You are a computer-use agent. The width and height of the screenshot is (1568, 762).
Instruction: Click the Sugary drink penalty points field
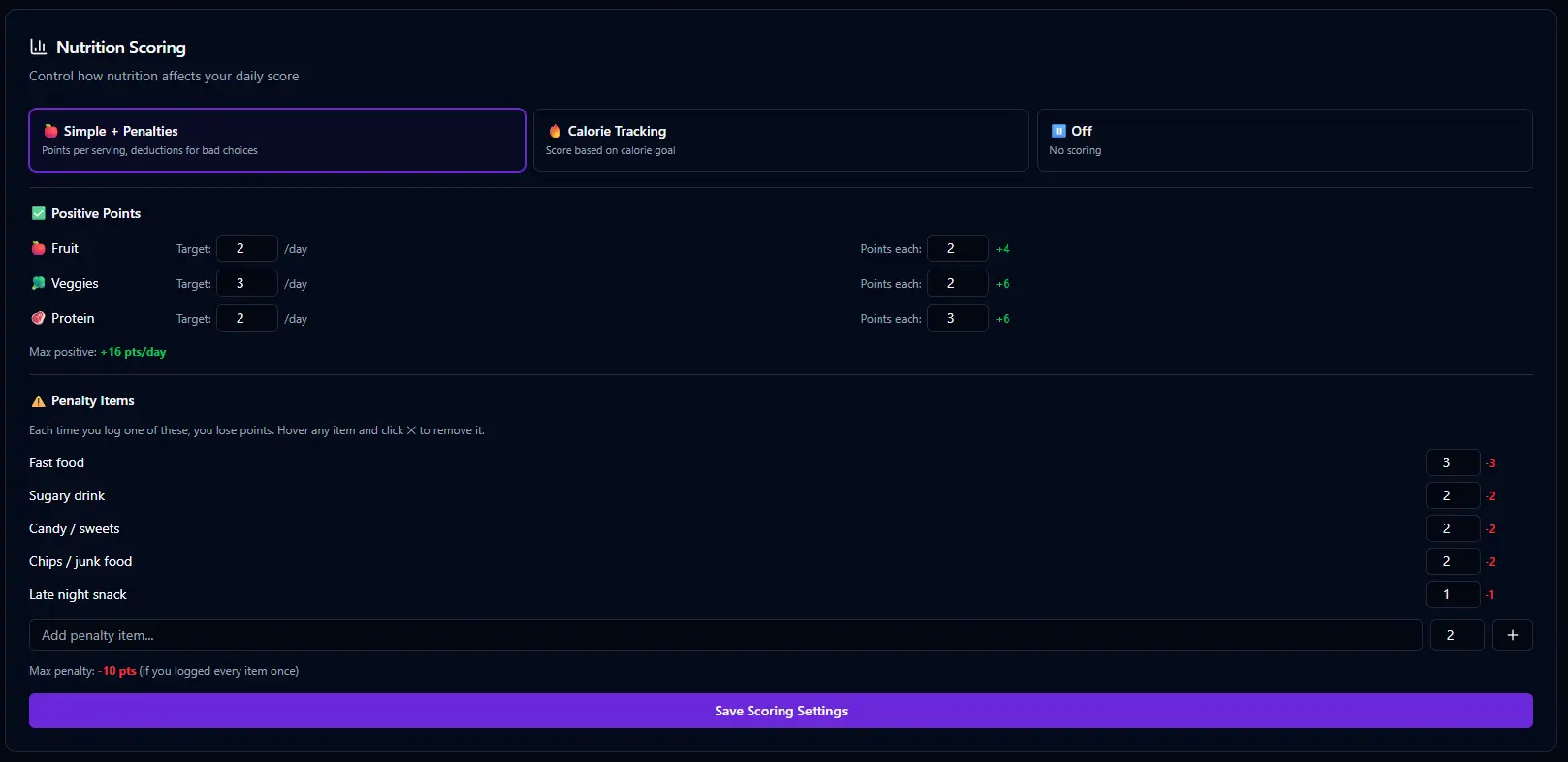(1453, 495)
